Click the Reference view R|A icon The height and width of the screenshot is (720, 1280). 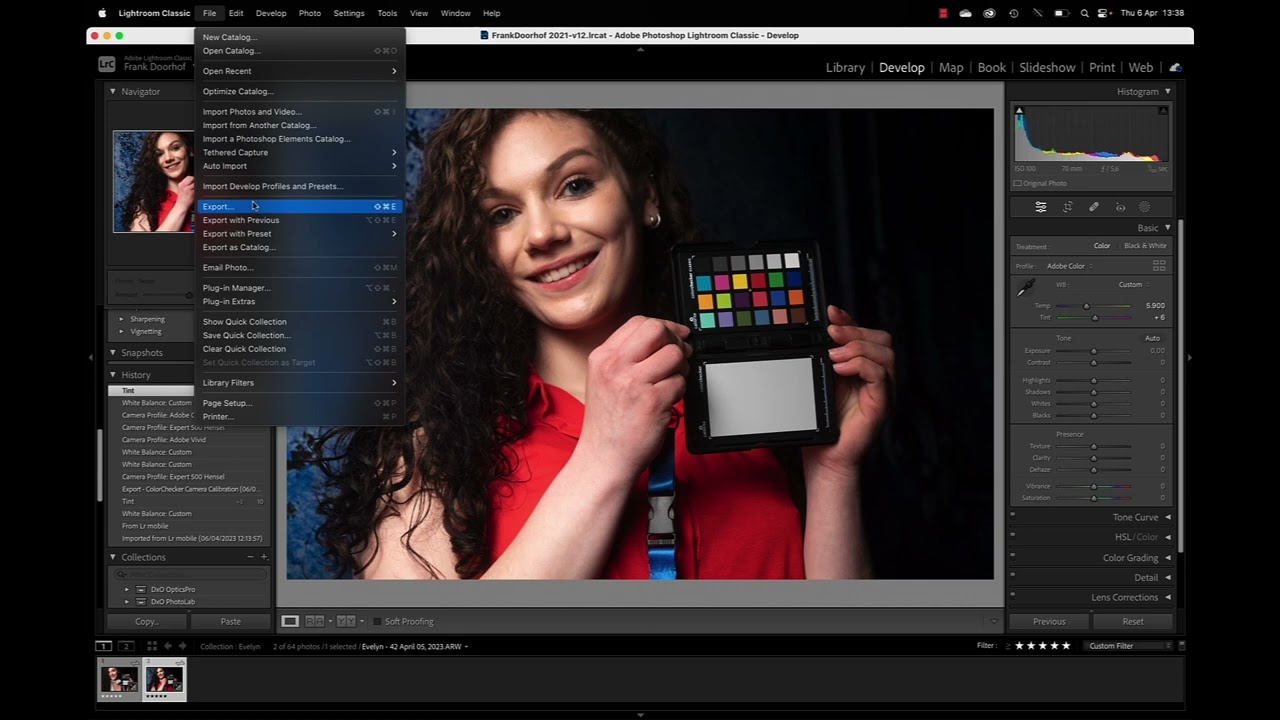click(x=315, y=621)
